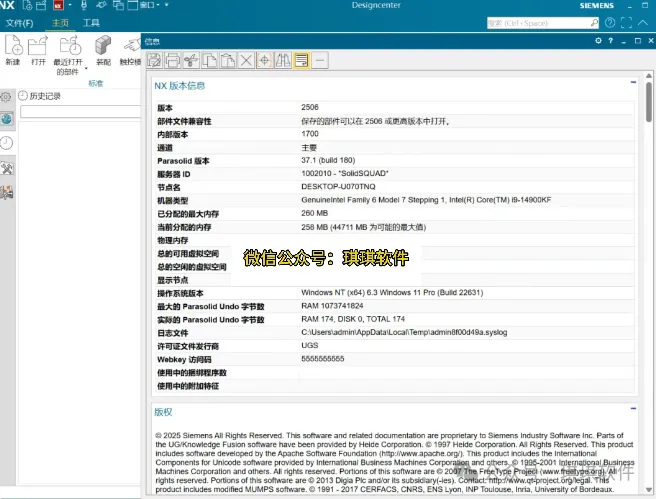Click the 装配 assembly ribbon button
Screen dimensions: 656x499
coord(103,50)
